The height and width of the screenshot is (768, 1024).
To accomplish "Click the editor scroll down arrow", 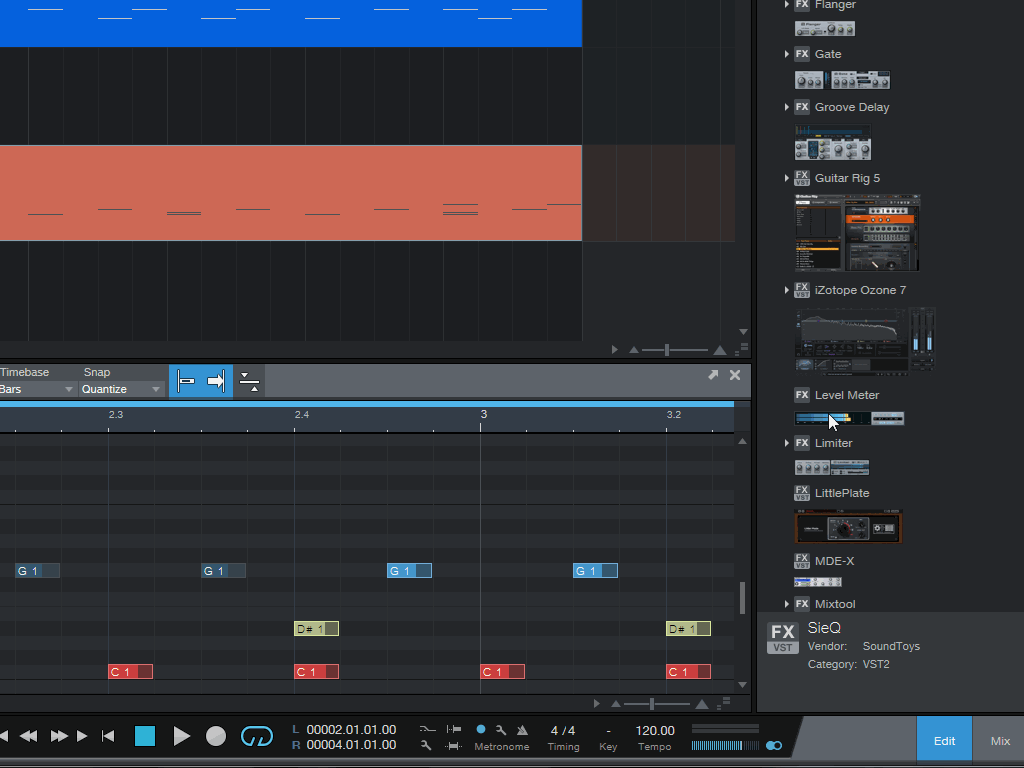I will click(742, 684).
